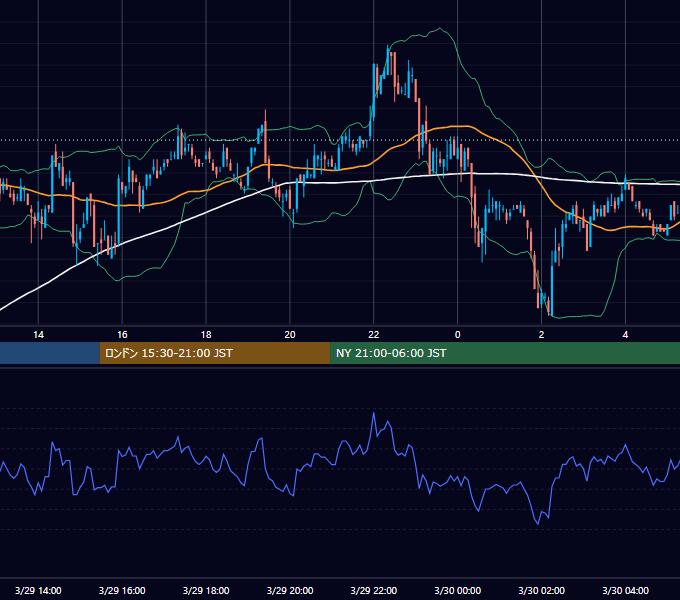Click the 0 hour axis label

pos(458,335)
